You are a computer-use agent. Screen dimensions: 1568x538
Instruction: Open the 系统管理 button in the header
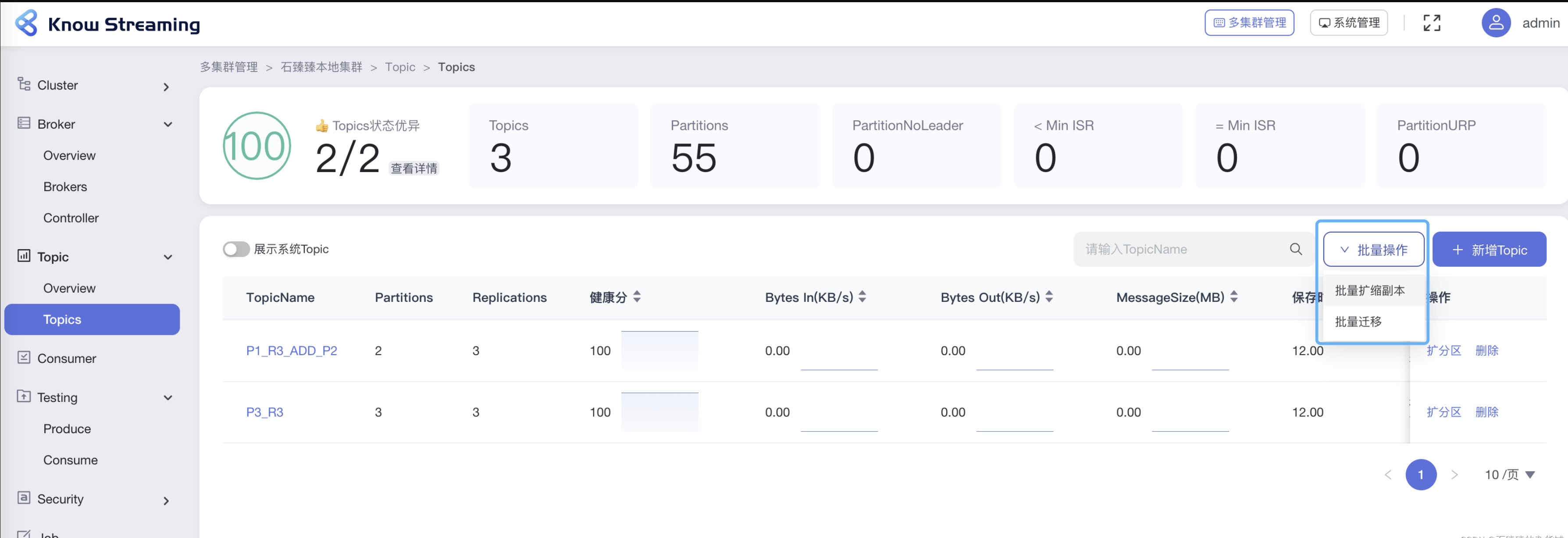[1349, 23]
